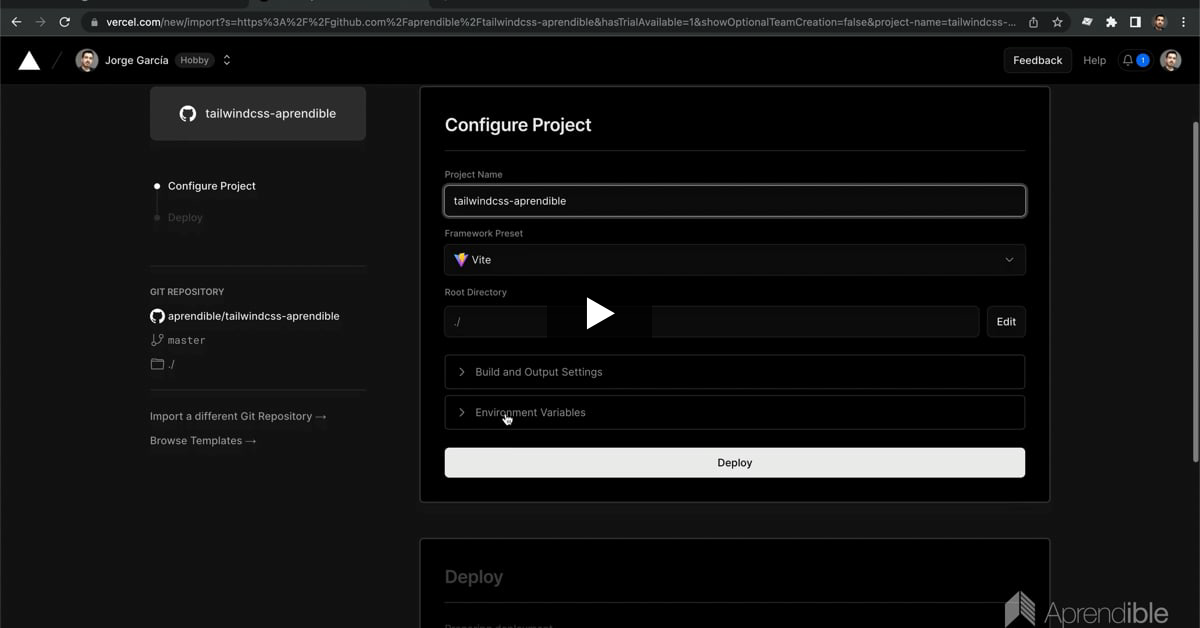Reload the current page
1200x628 pixels.
pyautogui.click(x=65, y=22)
